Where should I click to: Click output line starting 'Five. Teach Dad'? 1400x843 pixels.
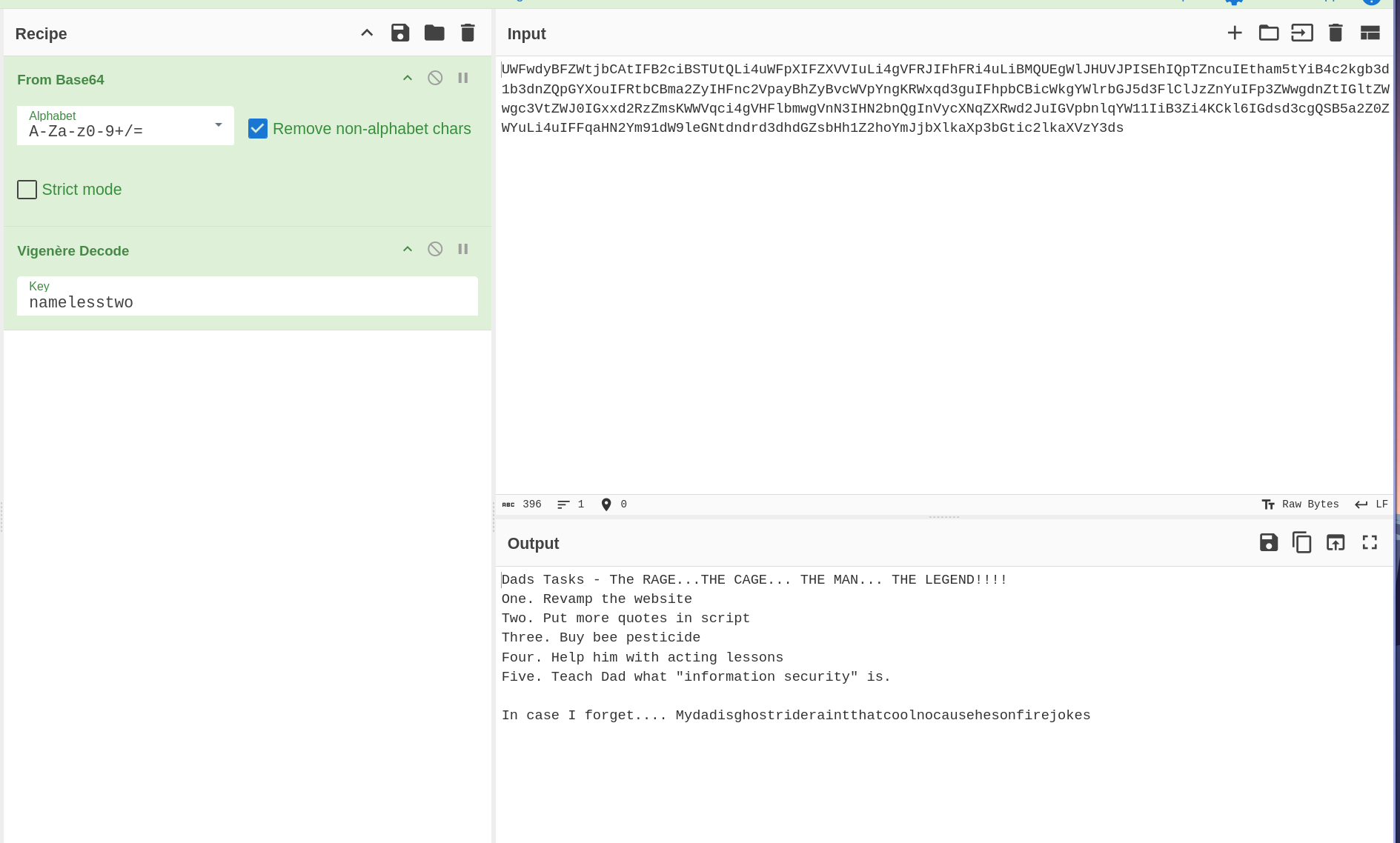[696, 676]
